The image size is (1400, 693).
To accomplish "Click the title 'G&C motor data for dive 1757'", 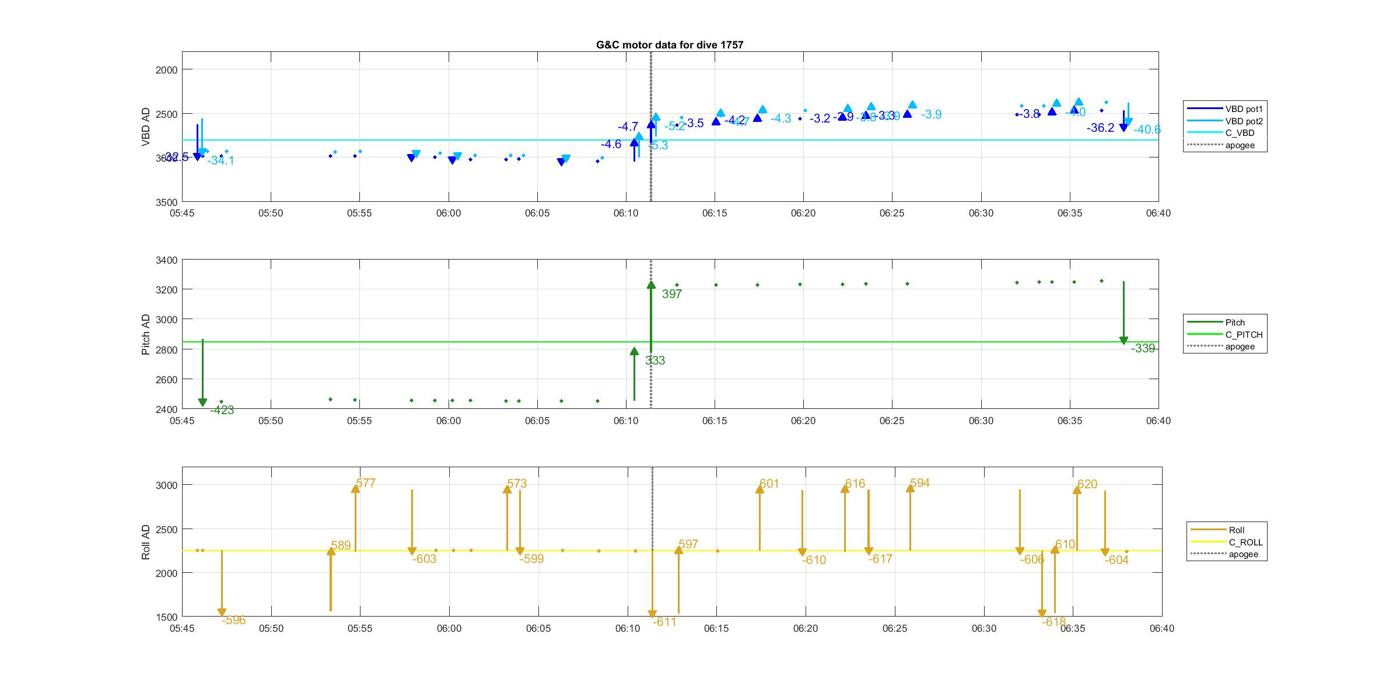I will click(x=669, y=45).
